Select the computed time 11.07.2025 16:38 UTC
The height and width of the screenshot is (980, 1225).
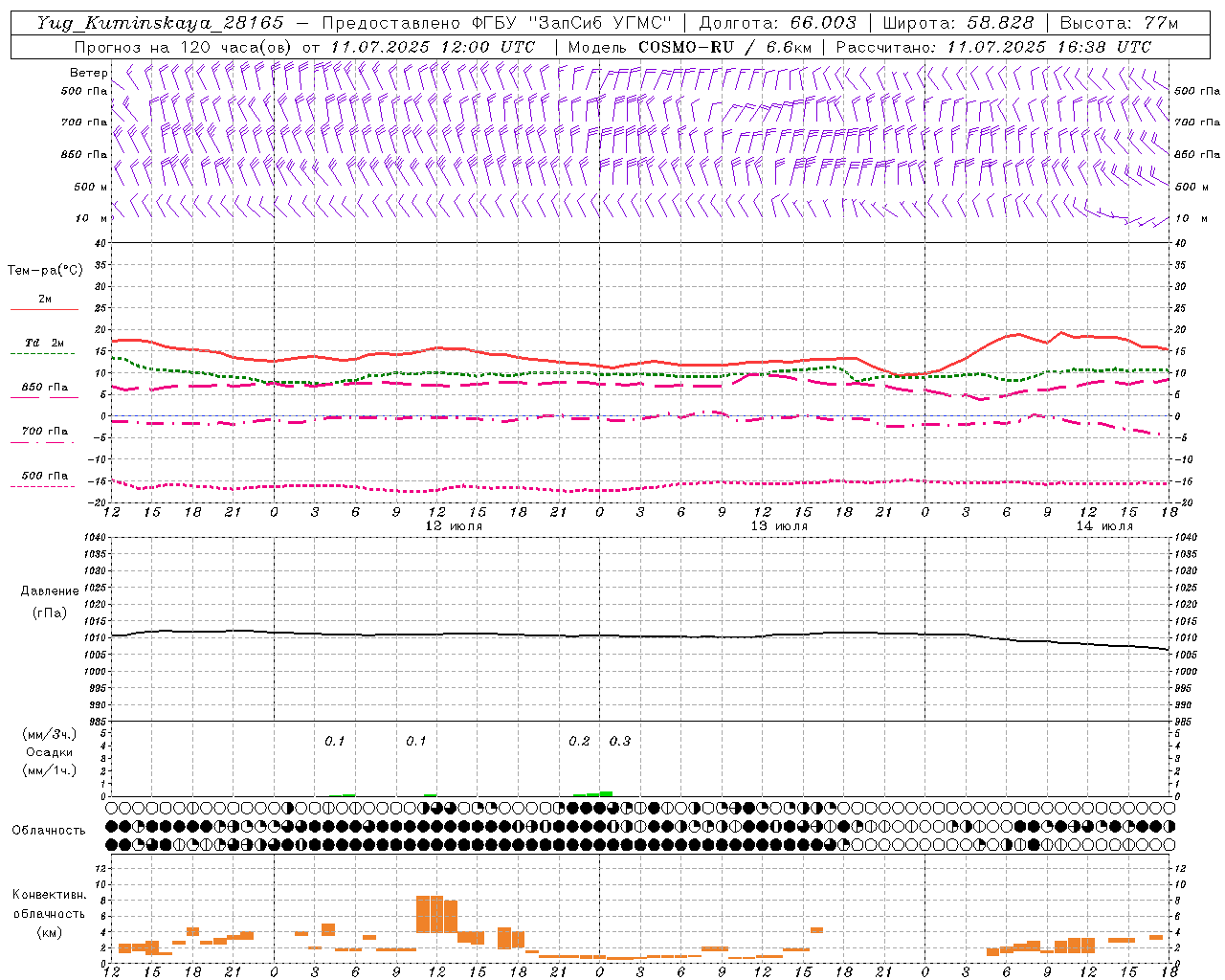coord(1049,47)
